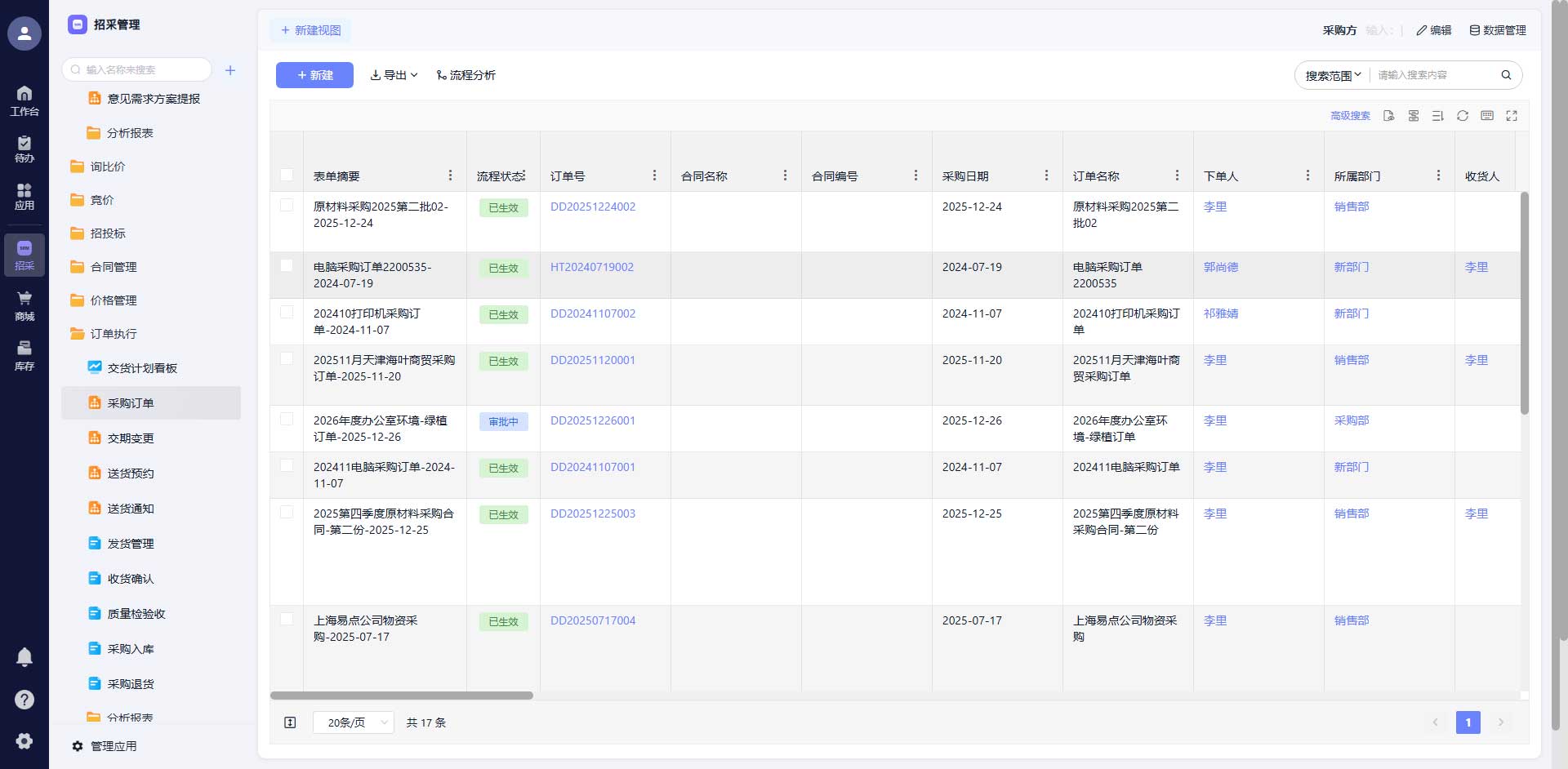Click the grouping icon in table toolbar
The height and width of the screenshot is (769, 1568).
tap(1414, 116)
